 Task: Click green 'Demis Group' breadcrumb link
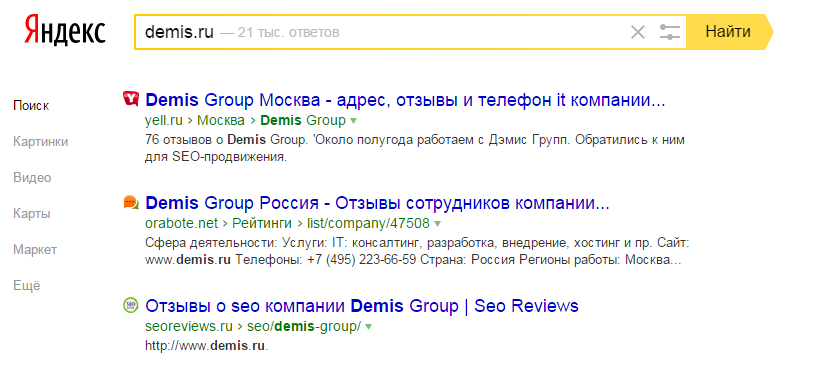[x=303, y=121]
